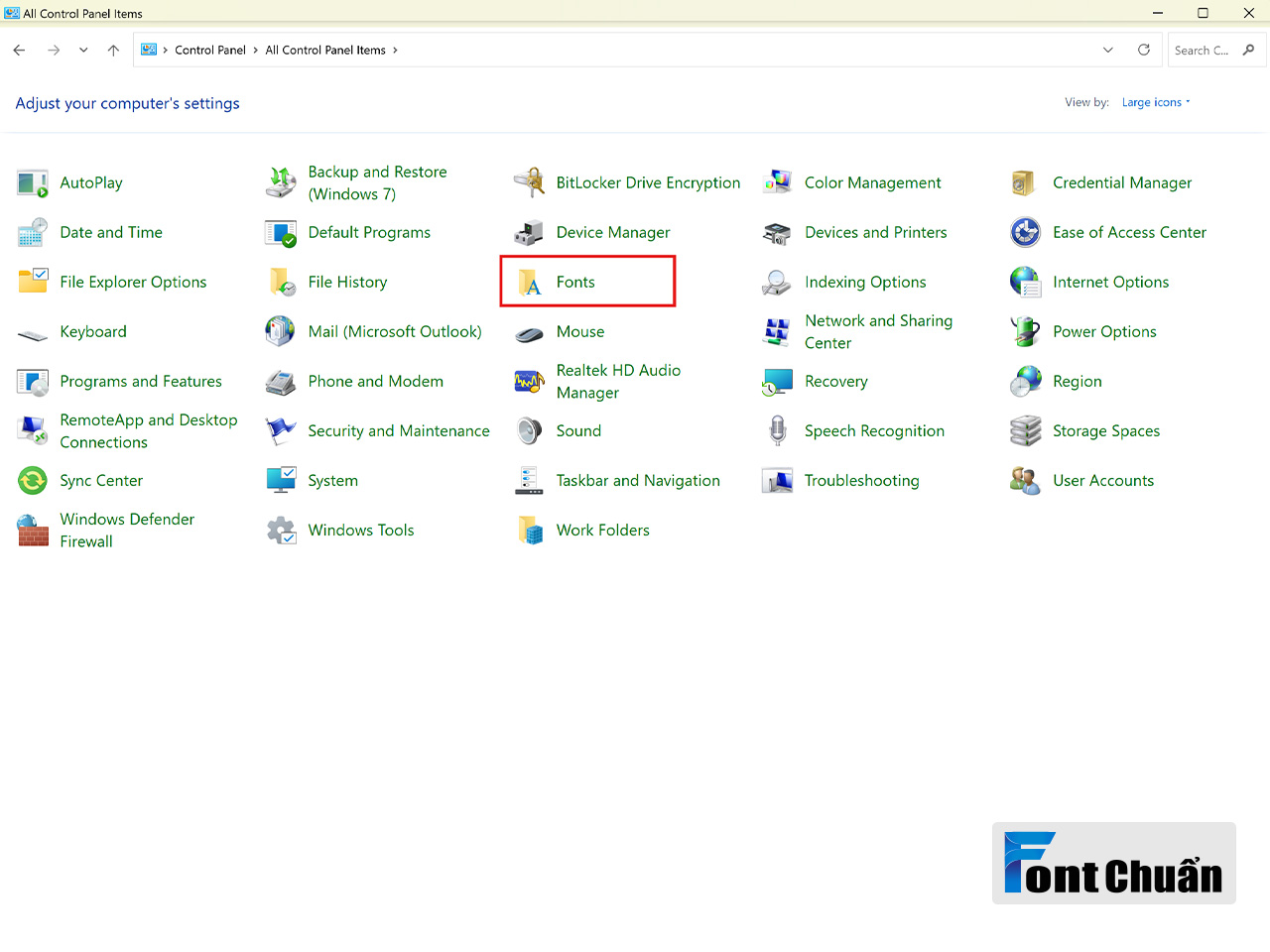
Task: Click the Control Panel breadcrumb
Action: point(210,50)
